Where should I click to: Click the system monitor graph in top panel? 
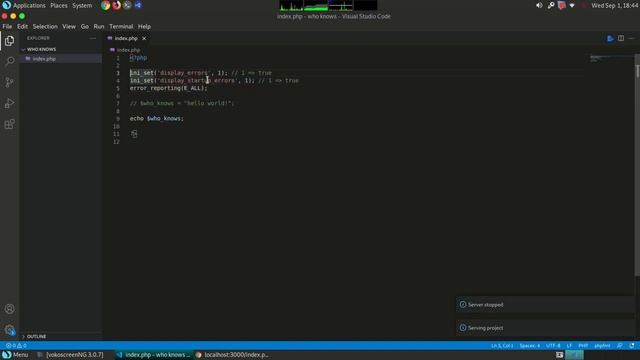tap(328, 5)
